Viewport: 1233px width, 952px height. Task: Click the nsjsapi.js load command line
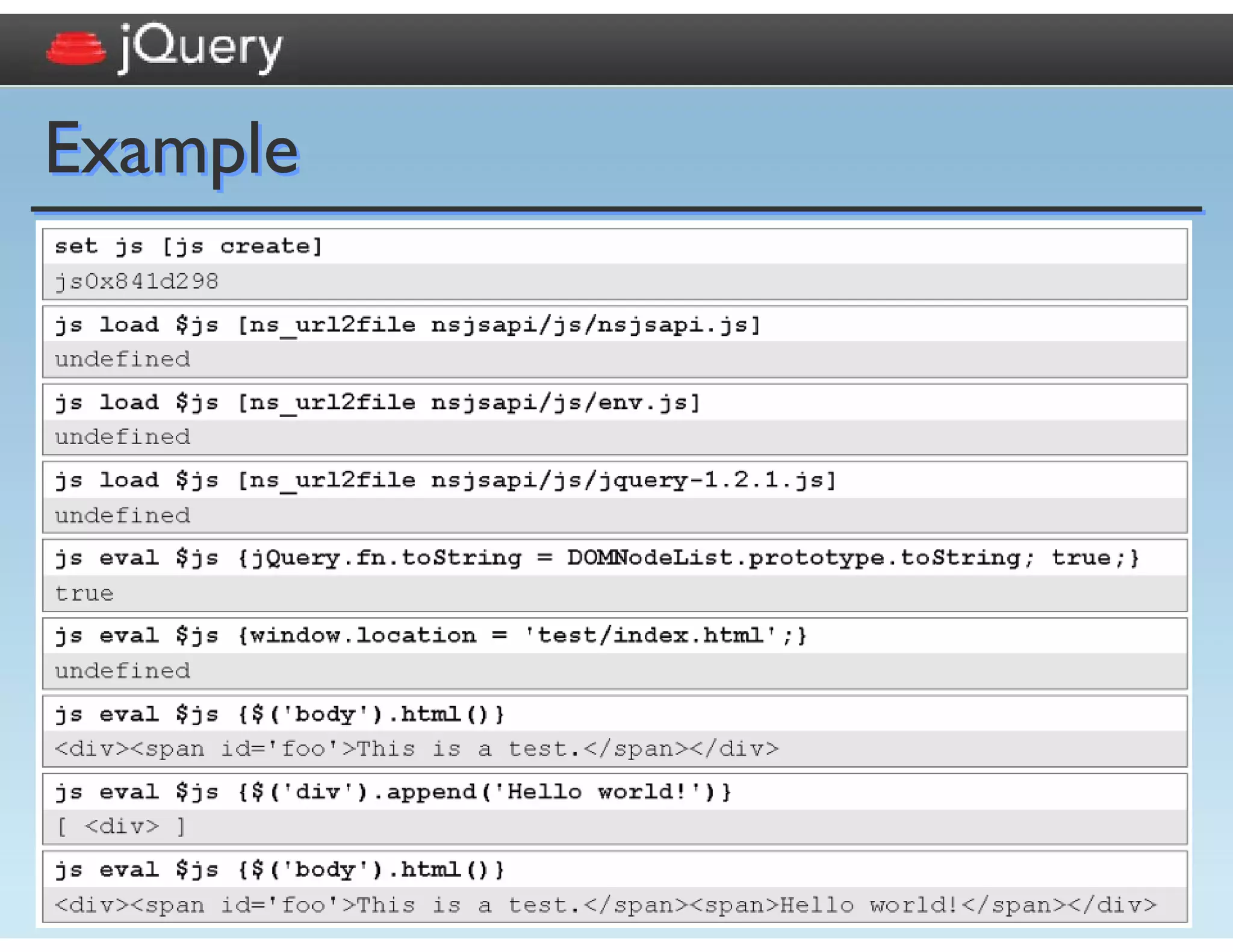408,325
